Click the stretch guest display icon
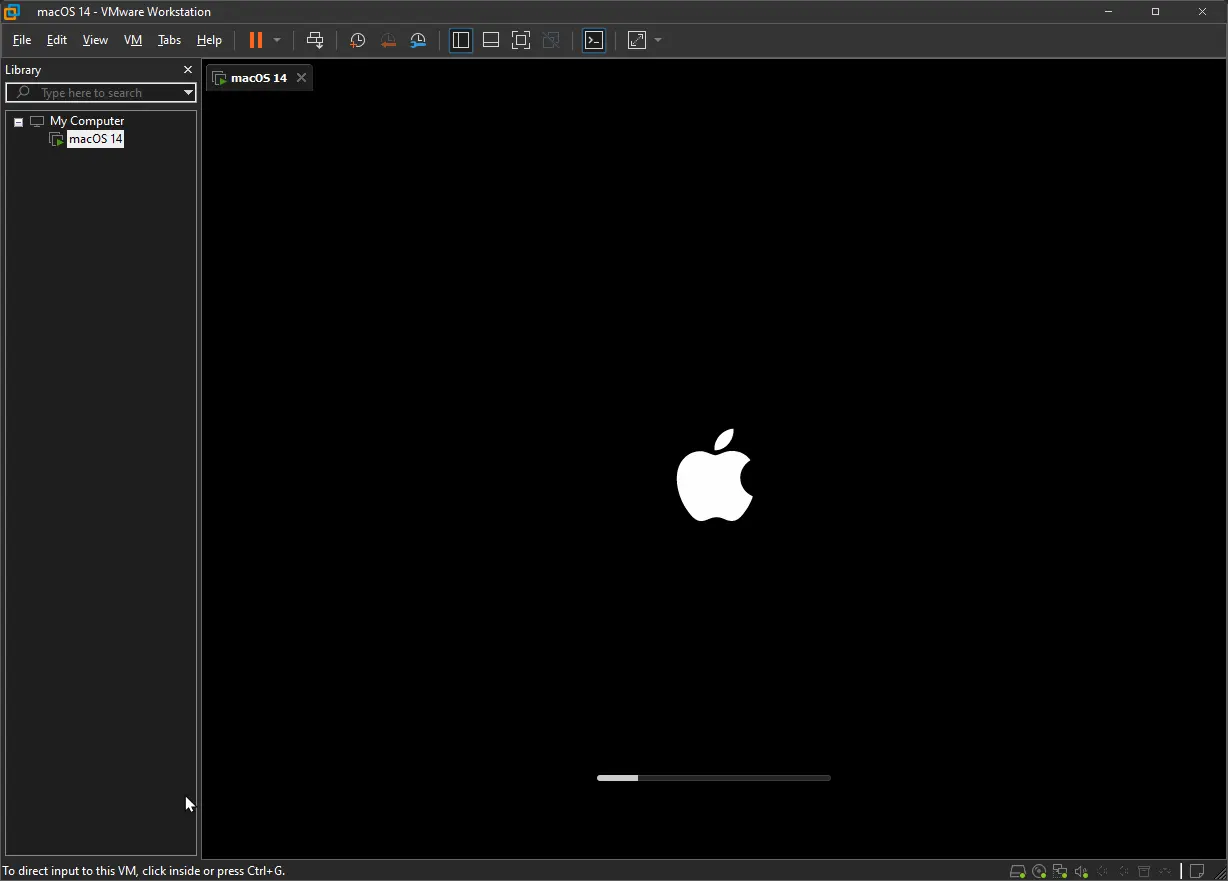Viewport: 1228px width, 881px height. tap(637, 40)
